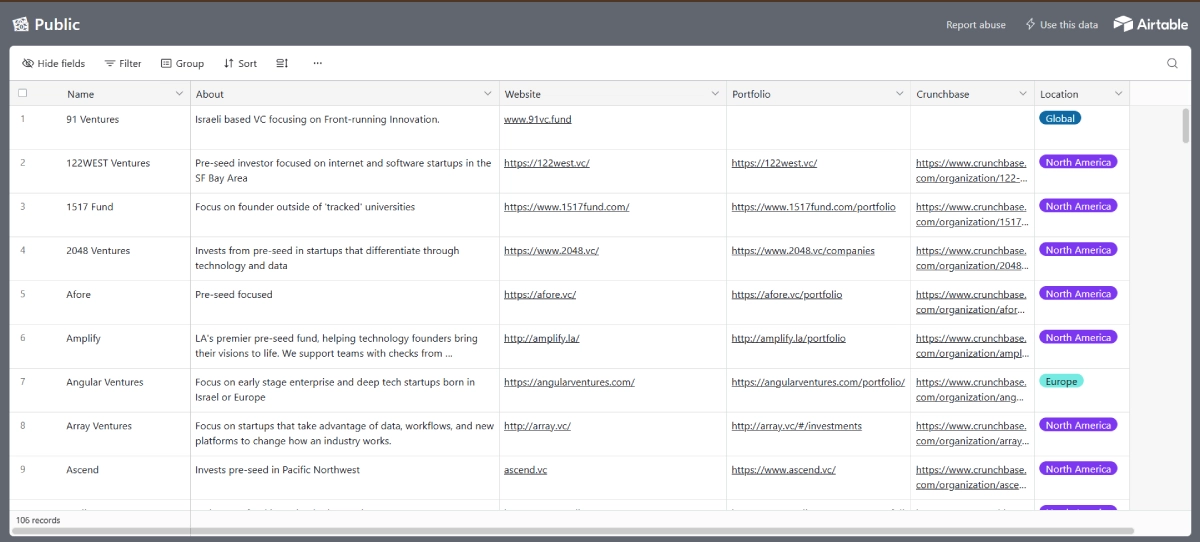Expand the Crunchbase column dropdown arrow
1200x542 pixels.
coord(1023,94)
